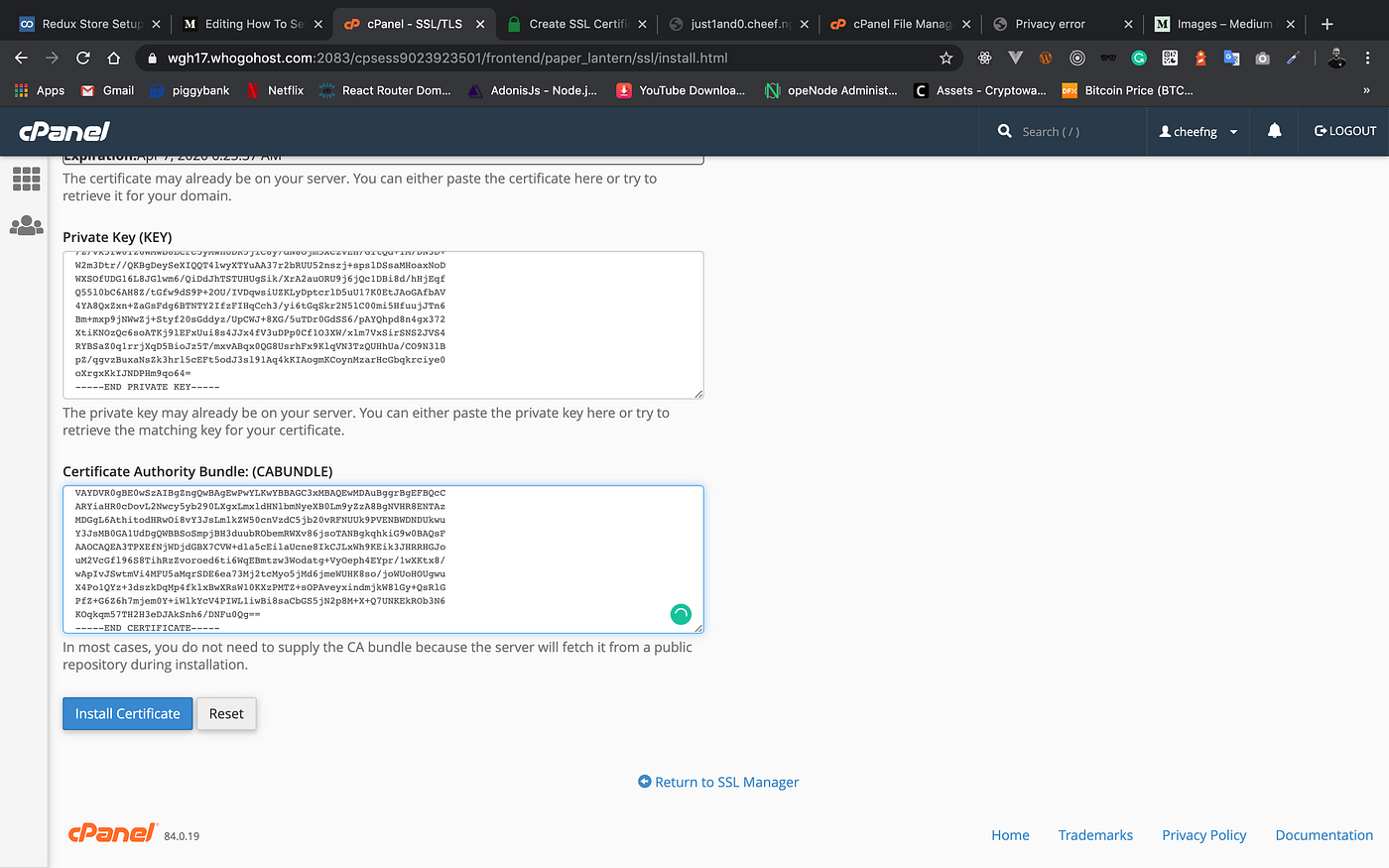Go back with the browser back arrow

(x=22, y=59)
